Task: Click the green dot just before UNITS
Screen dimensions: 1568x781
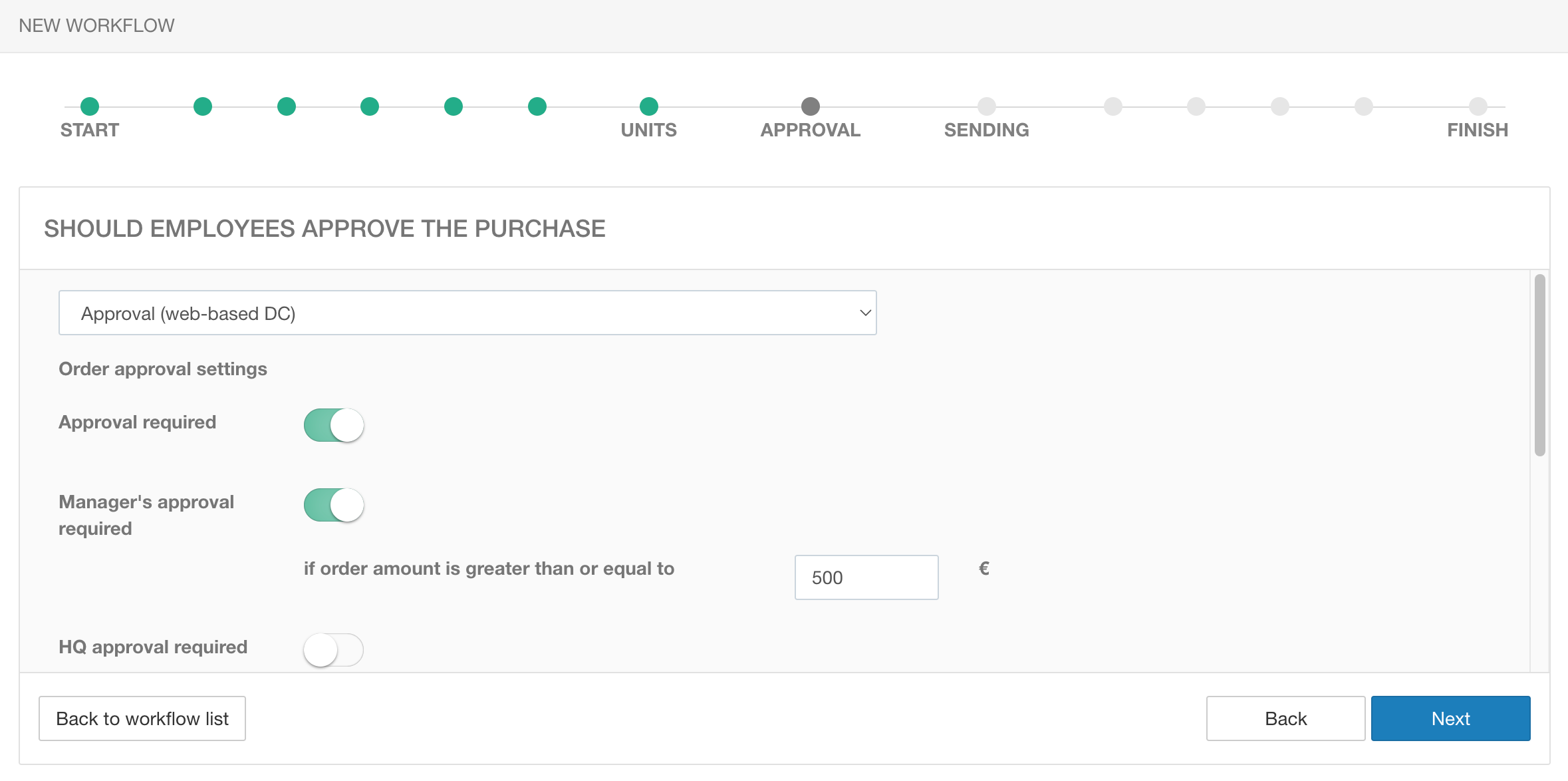Action: tap(537, 106)
